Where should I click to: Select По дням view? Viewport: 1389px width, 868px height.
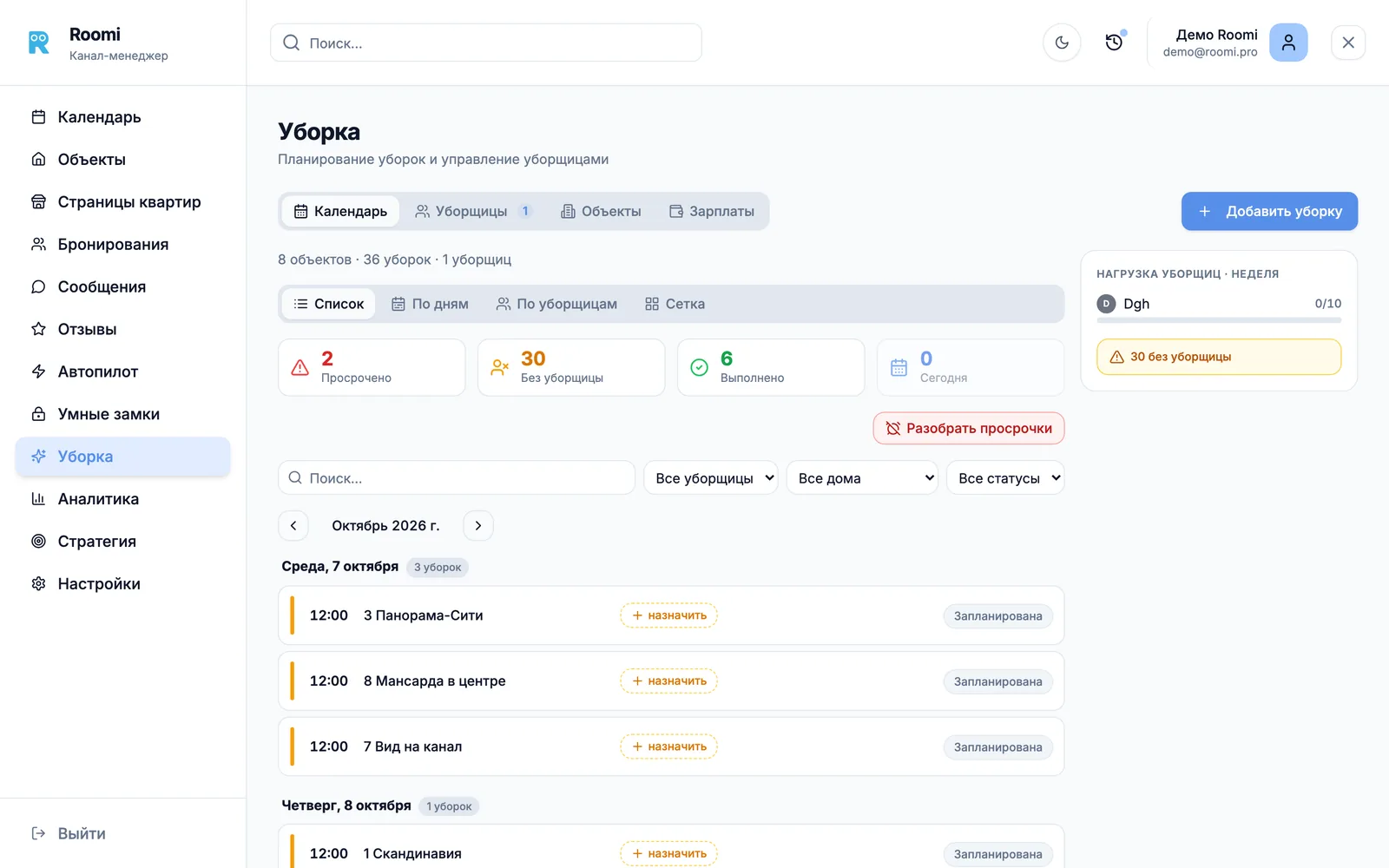(x=430, y=304)
